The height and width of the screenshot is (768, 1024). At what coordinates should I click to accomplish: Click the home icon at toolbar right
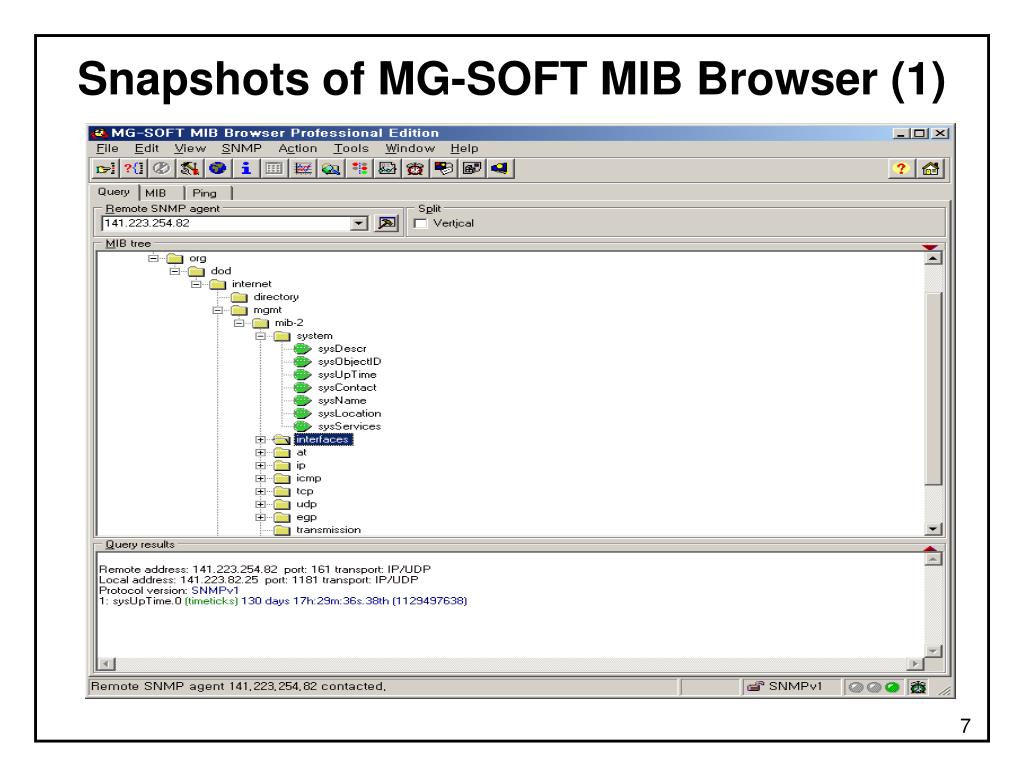pyautogui.click(x=931, y=168)
